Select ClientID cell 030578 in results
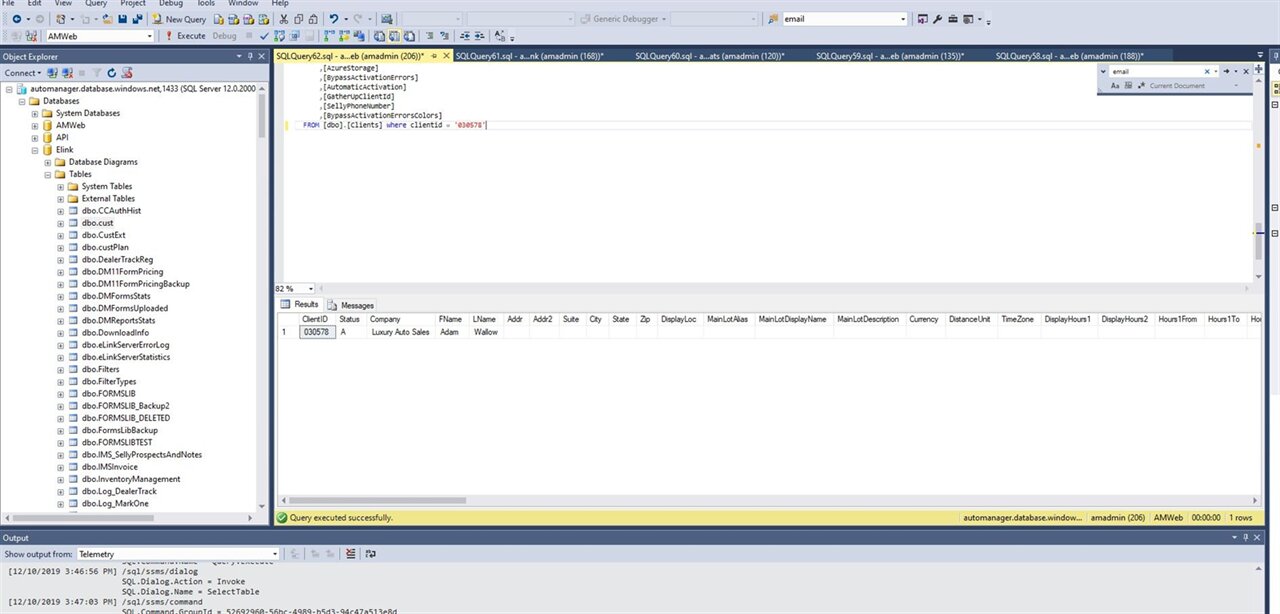Viewport: 1280px width, 614px height. (316, 332)
